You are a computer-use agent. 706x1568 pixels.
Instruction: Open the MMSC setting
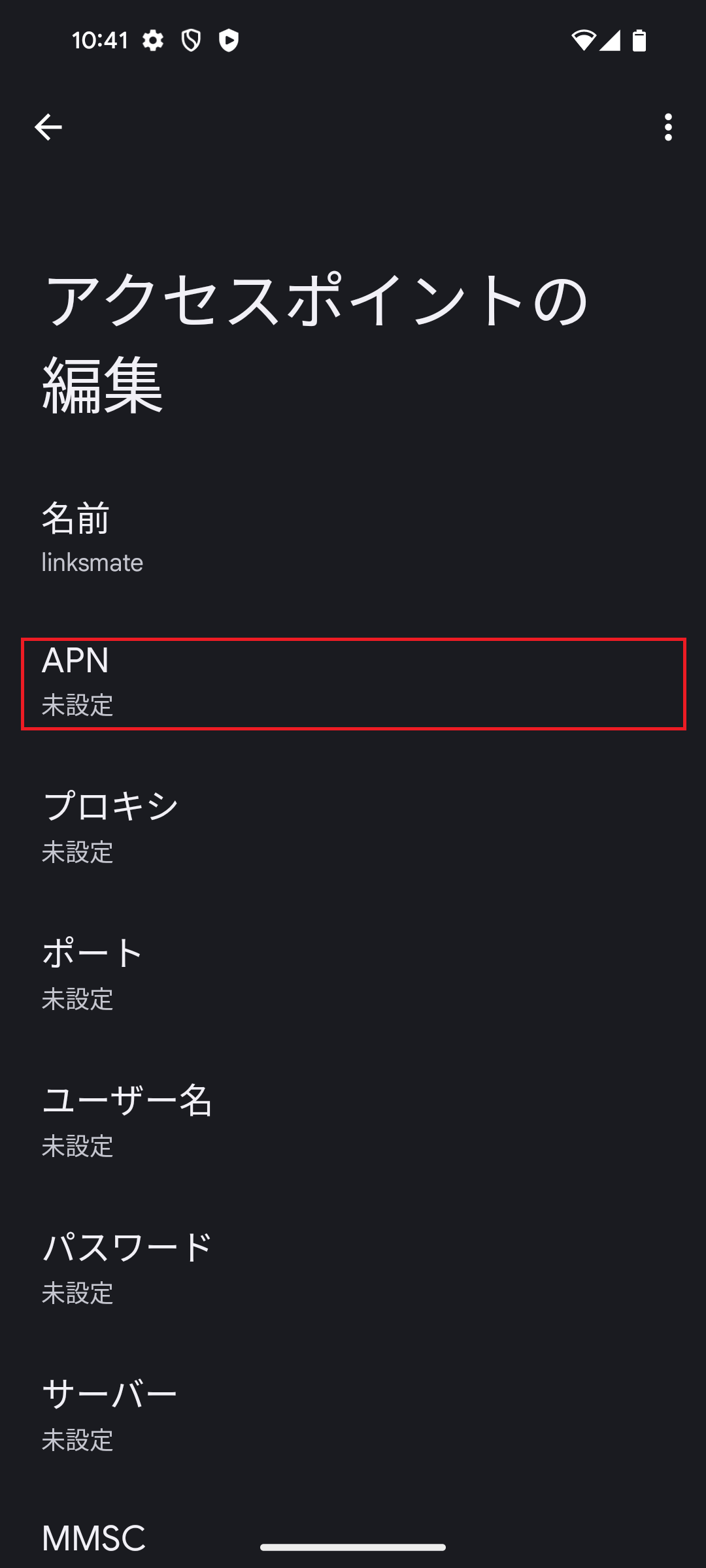pyautogui.click(x=92, y=1535)
